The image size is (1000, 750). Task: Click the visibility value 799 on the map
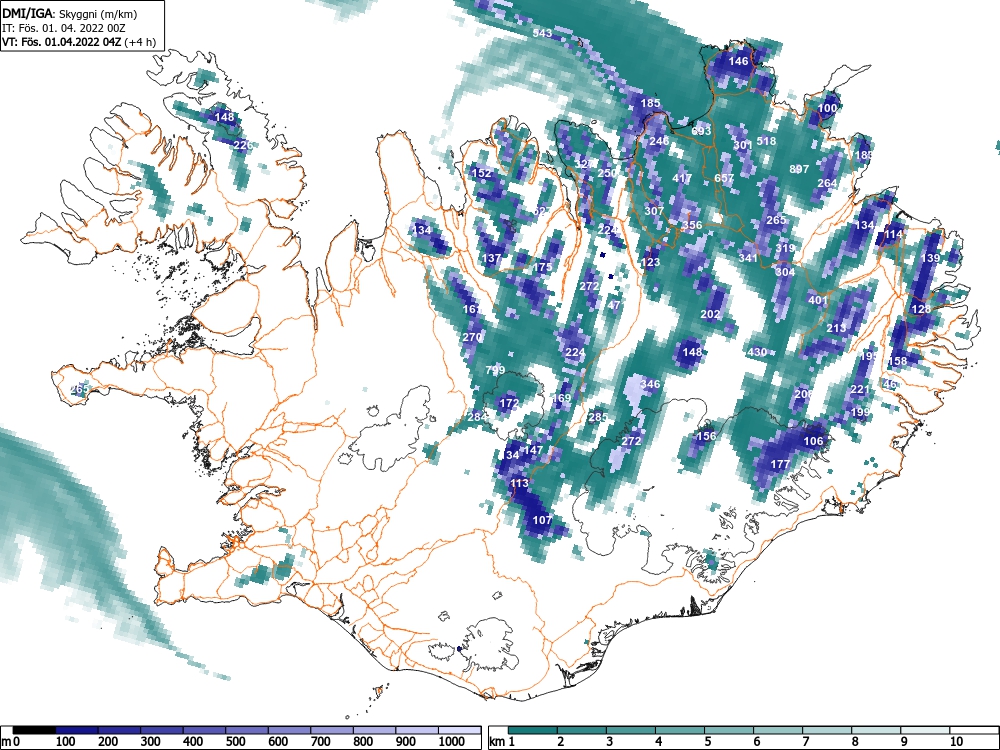point(495,370)
